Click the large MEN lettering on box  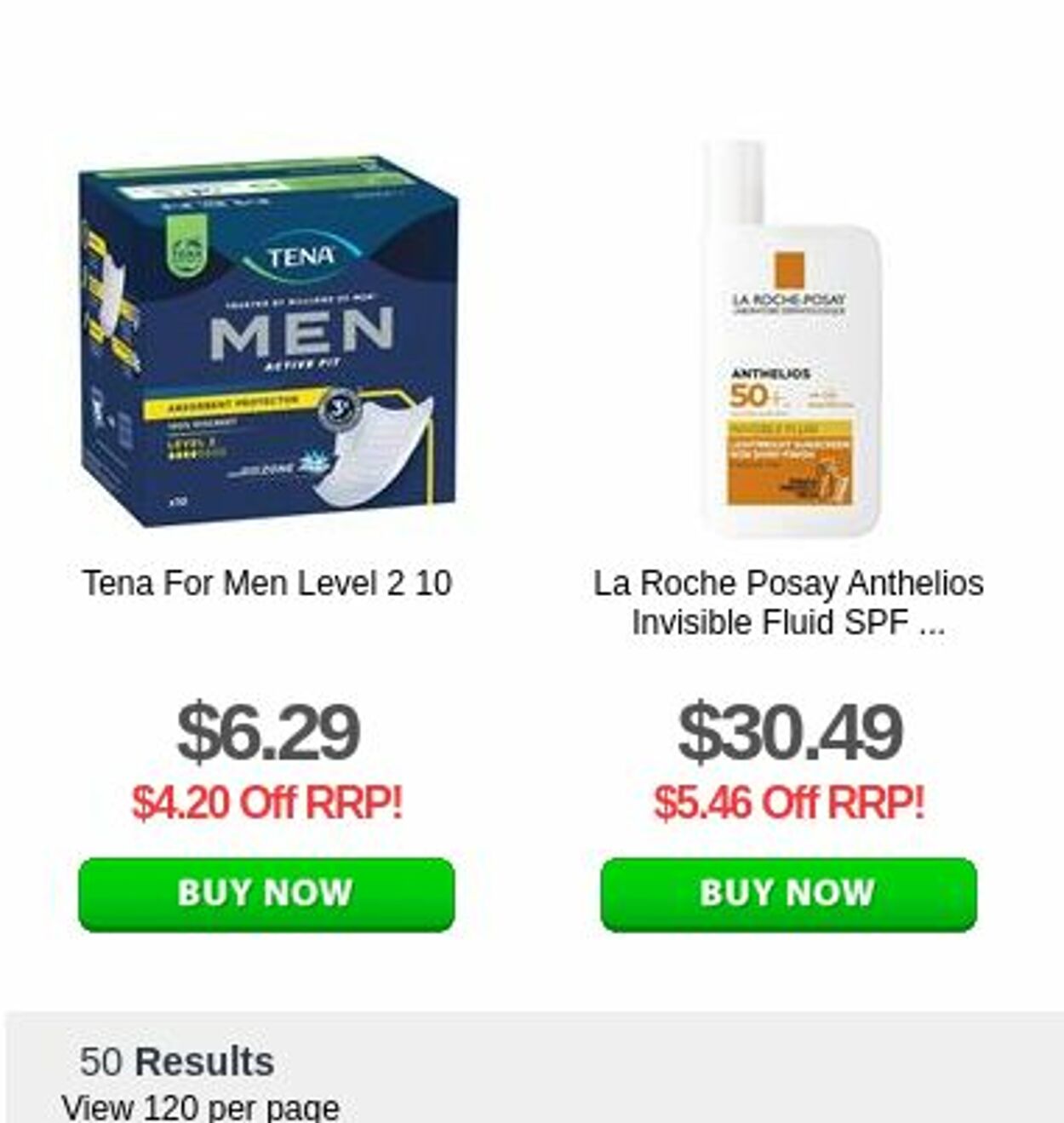[x=302, y=333]
